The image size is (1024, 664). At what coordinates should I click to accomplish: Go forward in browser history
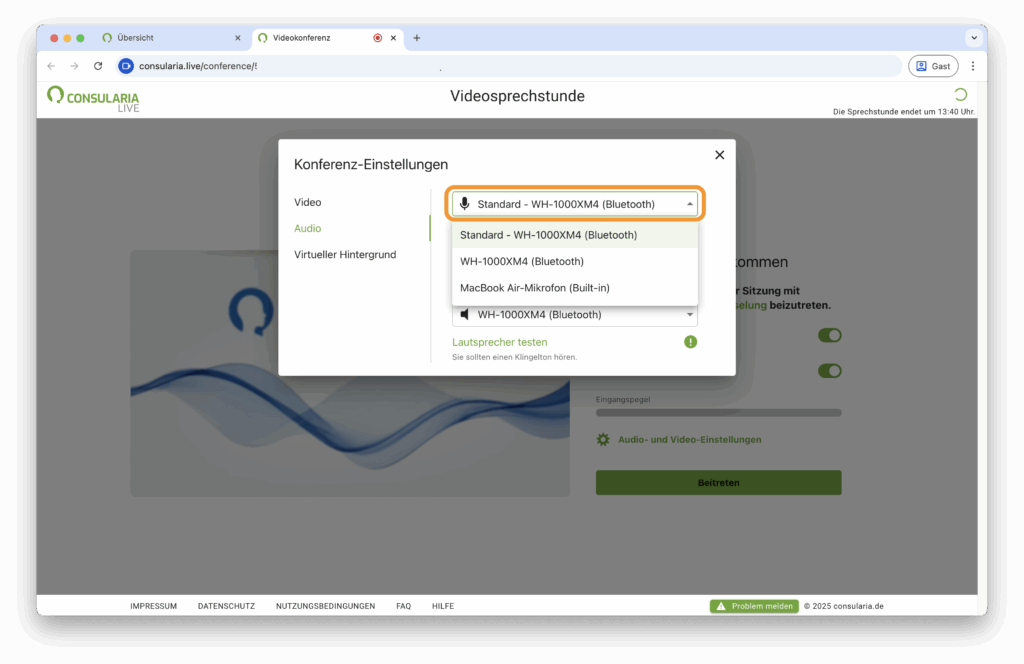click(74, 66)
